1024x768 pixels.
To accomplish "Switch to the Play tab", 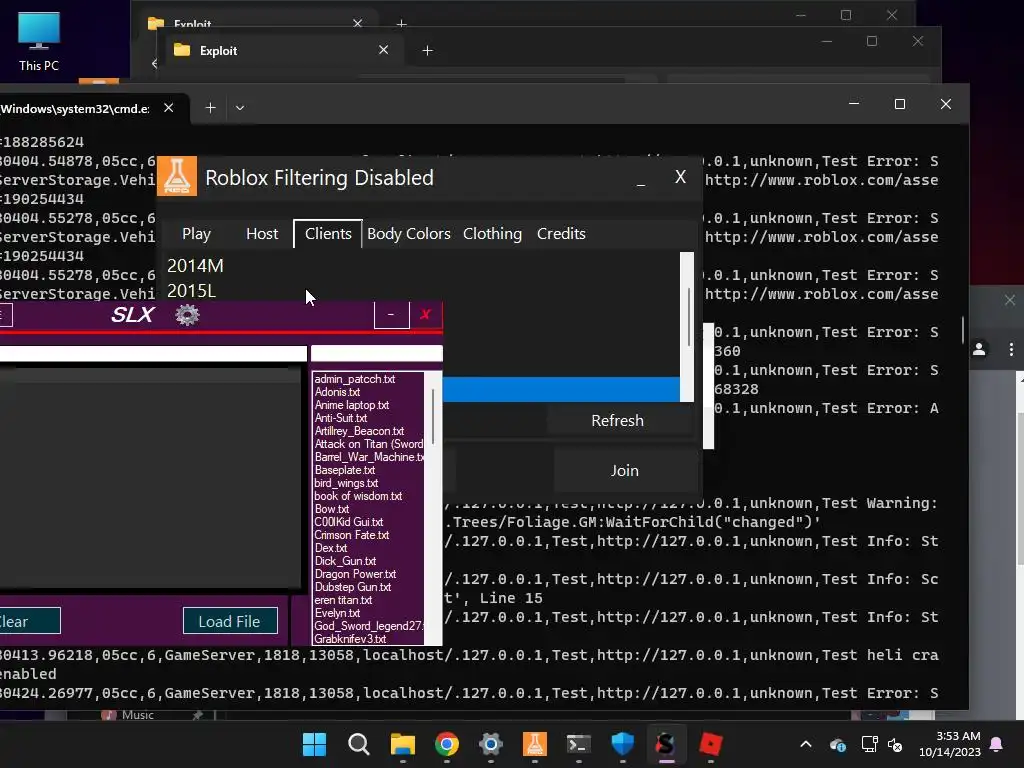I will [x=196, y=234].
